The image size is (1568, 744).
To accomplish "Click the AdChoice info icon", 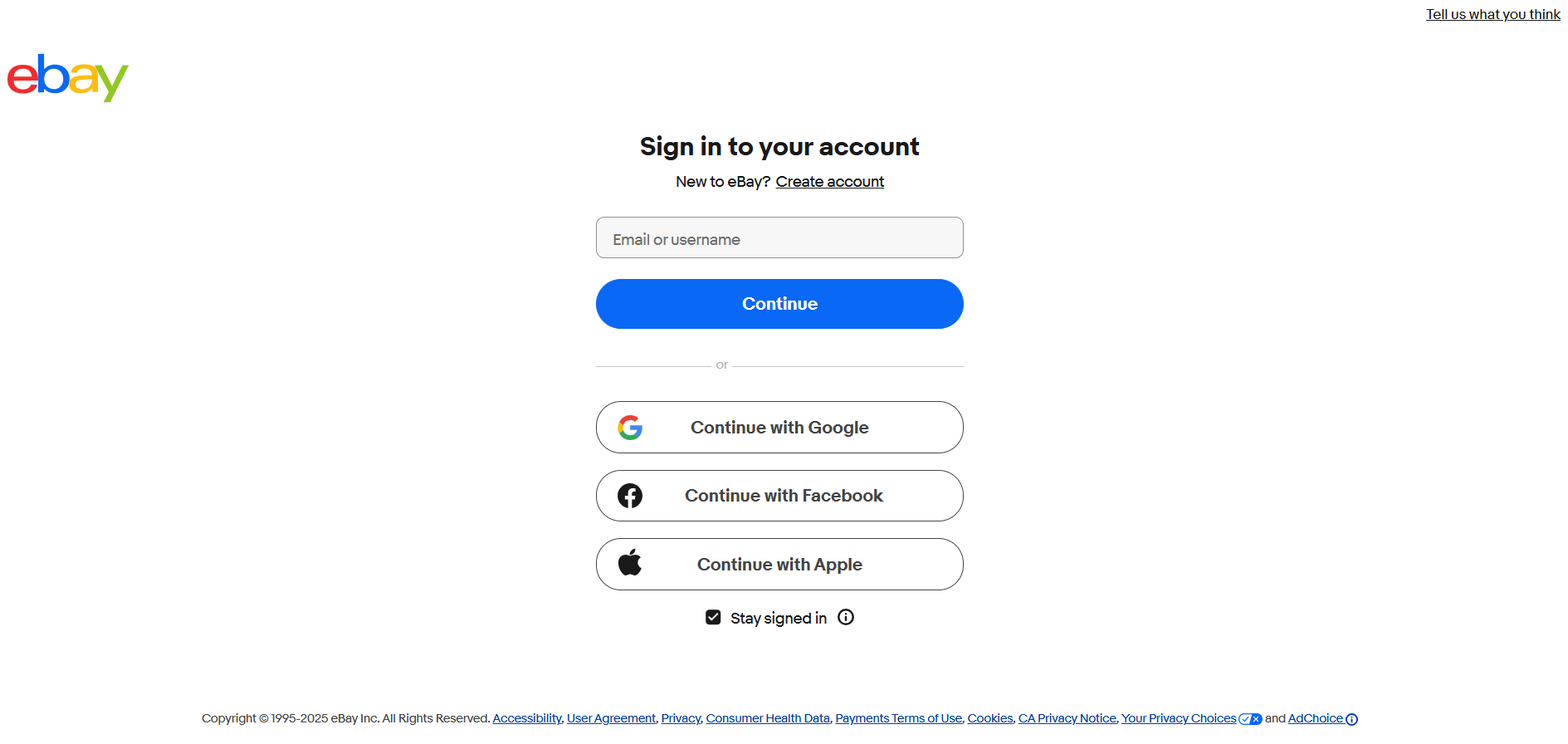I will (x=1351, y=719).
